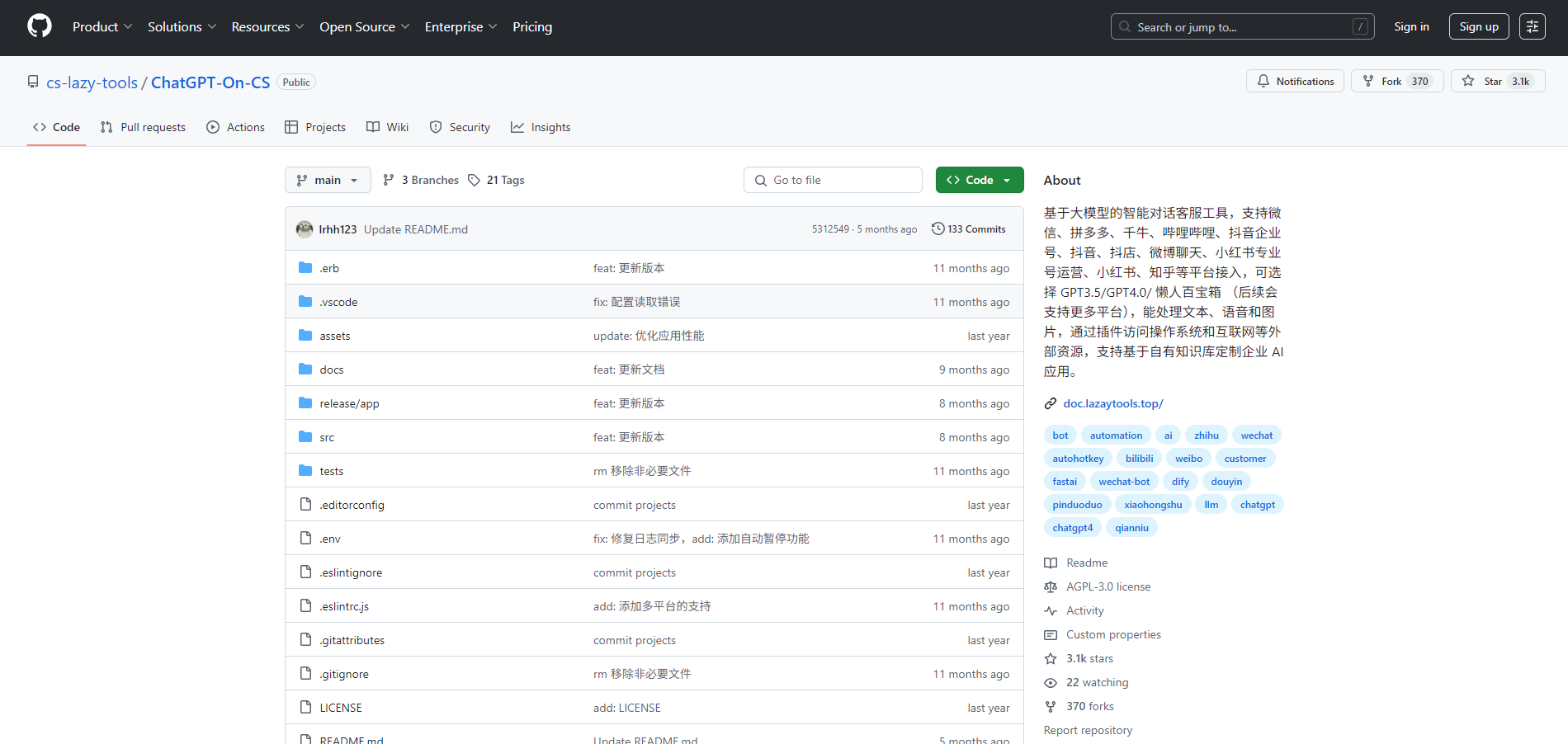1568x744 pixels.
Task: Open lrhh123 user avatar
Action: point(305,228)
